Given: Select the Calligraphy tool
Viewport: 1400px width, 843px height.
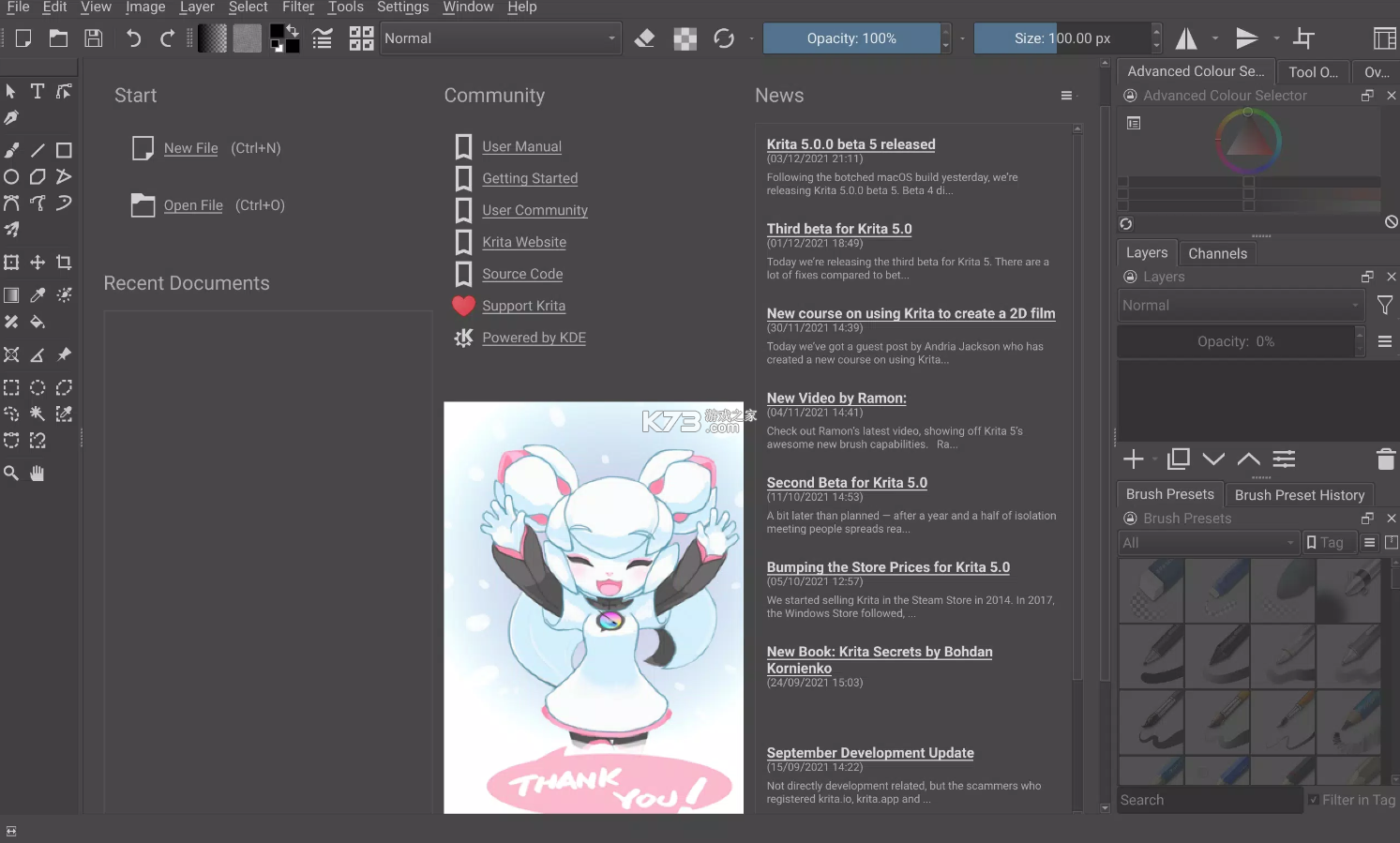Looking at the screenshot, I should click(x=11, y=117).
